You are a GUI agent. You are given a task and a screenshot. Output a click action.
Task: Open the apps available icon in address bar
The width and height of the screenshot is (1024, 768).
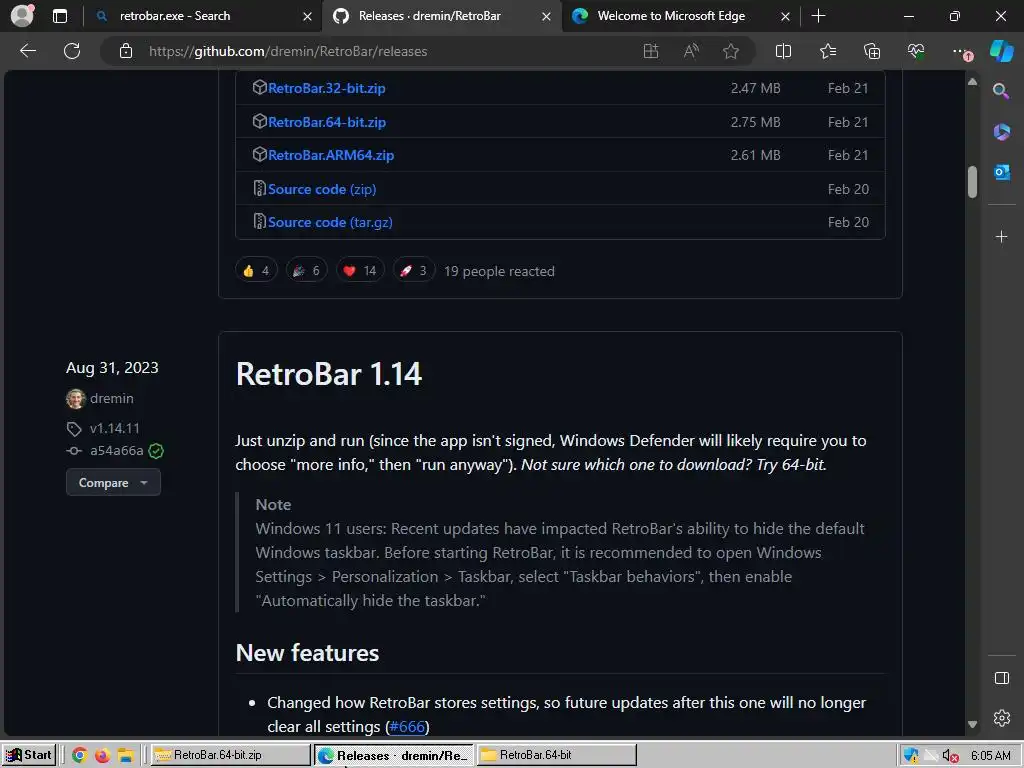[x=650, y=51]
